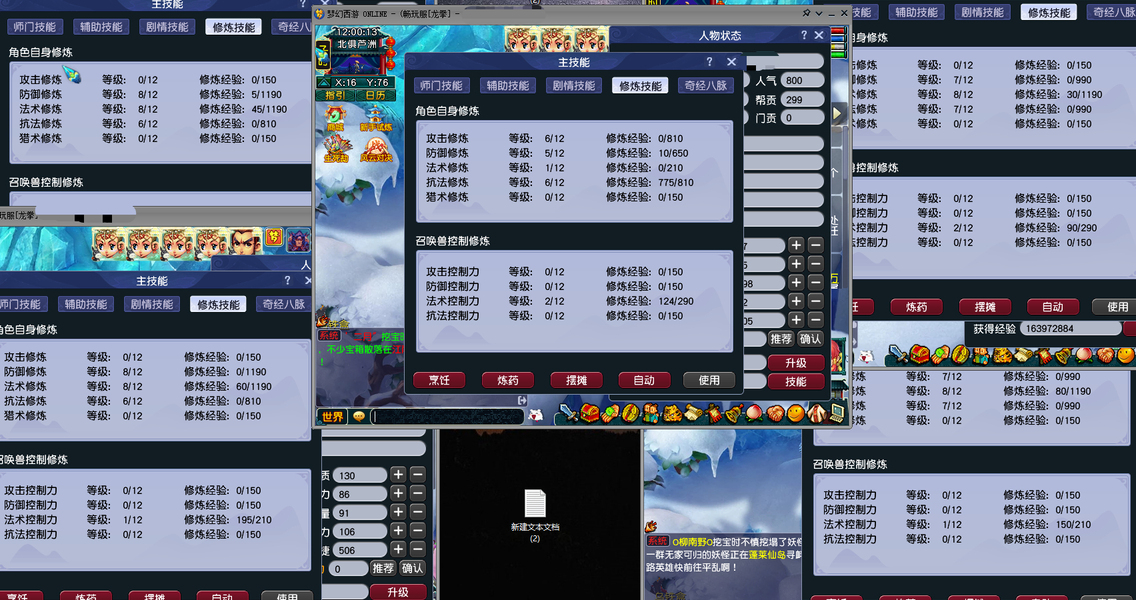Increase the attribute showing 106 with plus
Image resolution: width=1136 pixels, height=600 pixels.
click(398, 531)
